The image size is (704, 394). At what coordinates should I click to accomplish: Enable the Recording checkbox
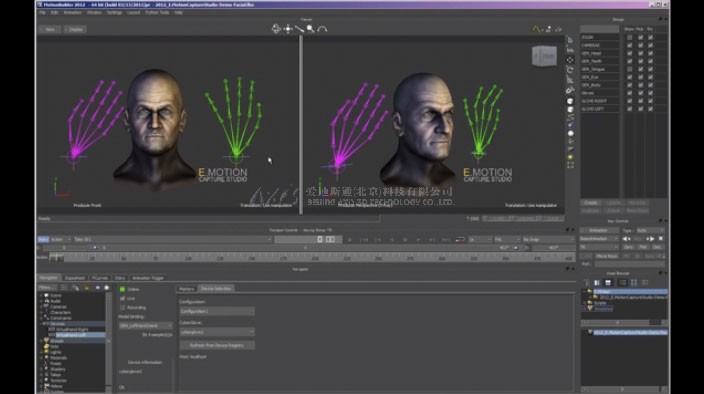(123, 307)
